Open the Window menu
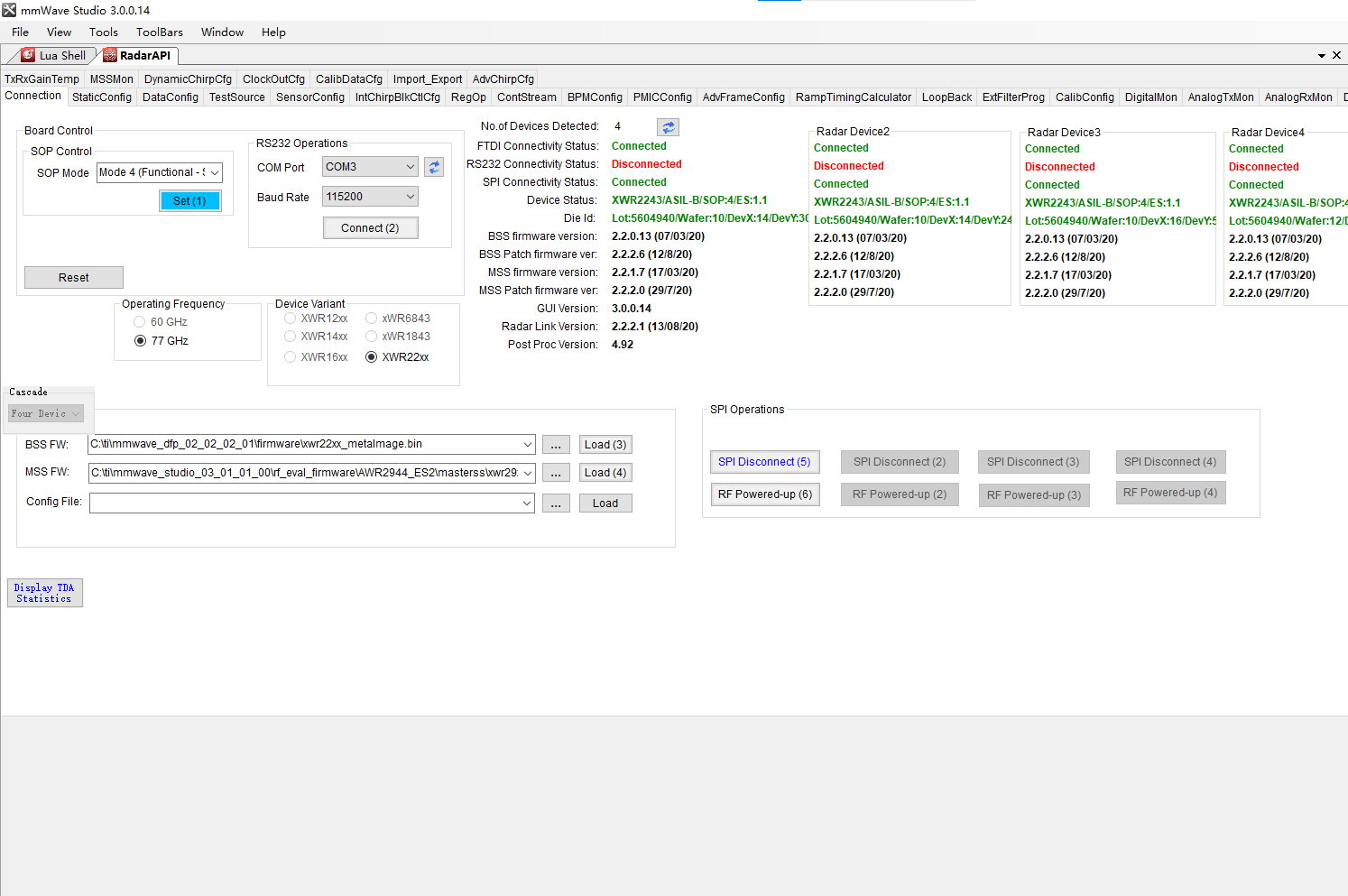Image resolution: width=1348 pixels, height=896 pixels. (x=222, y=32)
